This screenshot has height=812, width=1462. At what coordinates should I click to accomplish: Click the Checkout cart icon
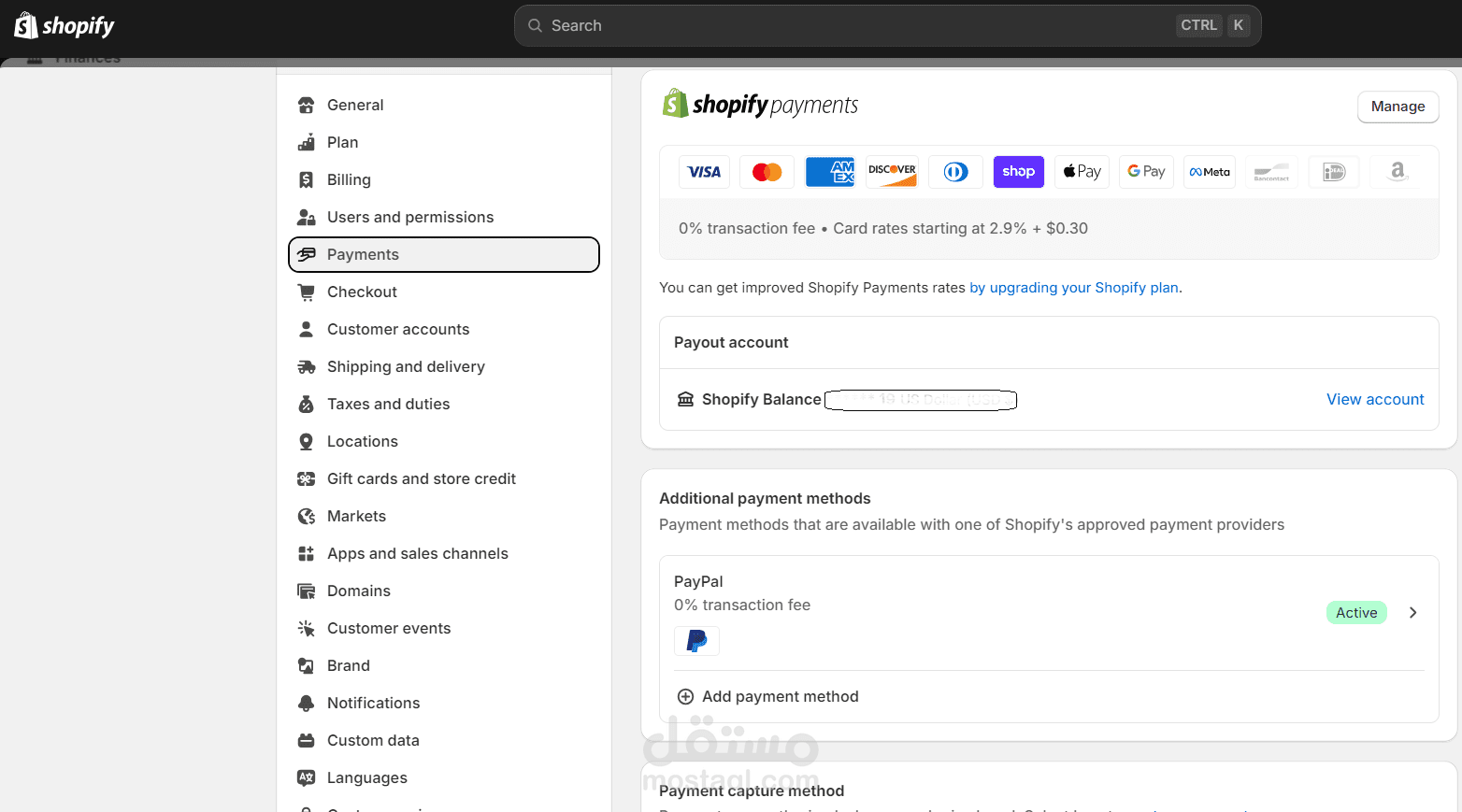point(306,292)
